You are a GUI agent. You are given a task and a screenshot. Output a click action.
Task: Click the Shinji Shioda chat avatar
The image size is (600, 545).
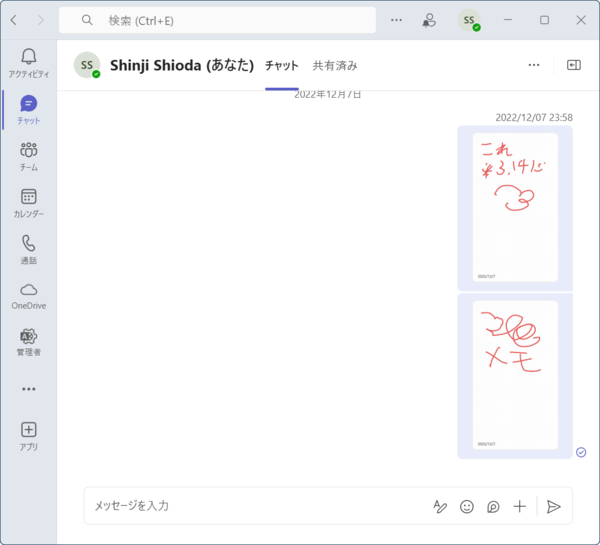[x=87, y=65]
